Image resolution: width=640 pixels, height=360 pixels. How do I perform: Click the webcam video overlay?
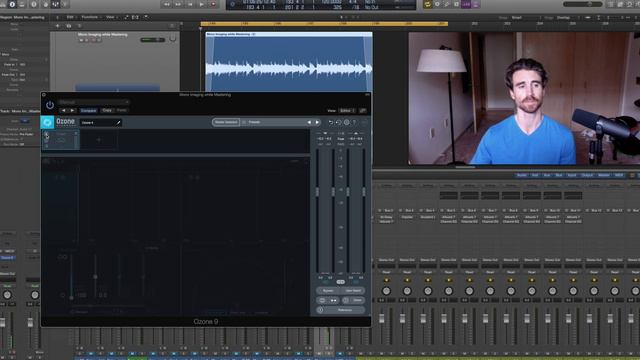524,98
